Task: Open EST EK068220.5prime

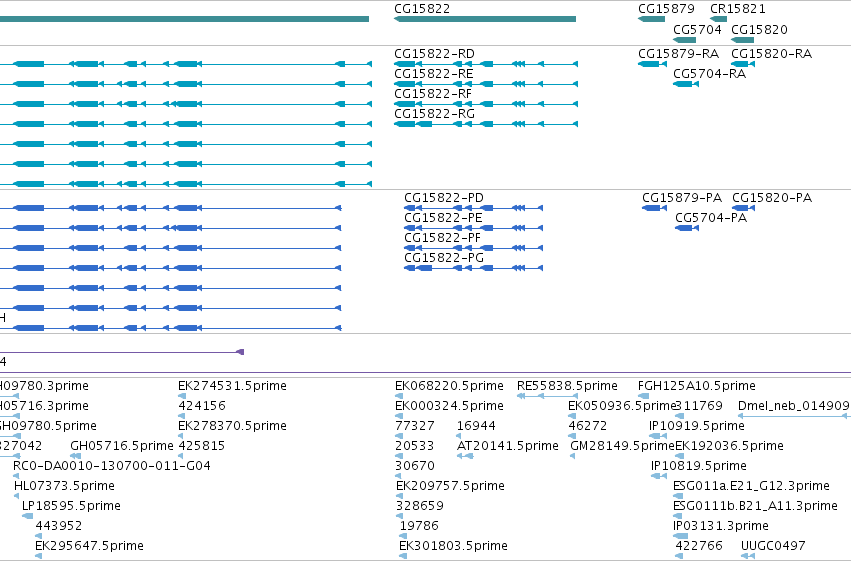Action: click(x=449, y=386)
